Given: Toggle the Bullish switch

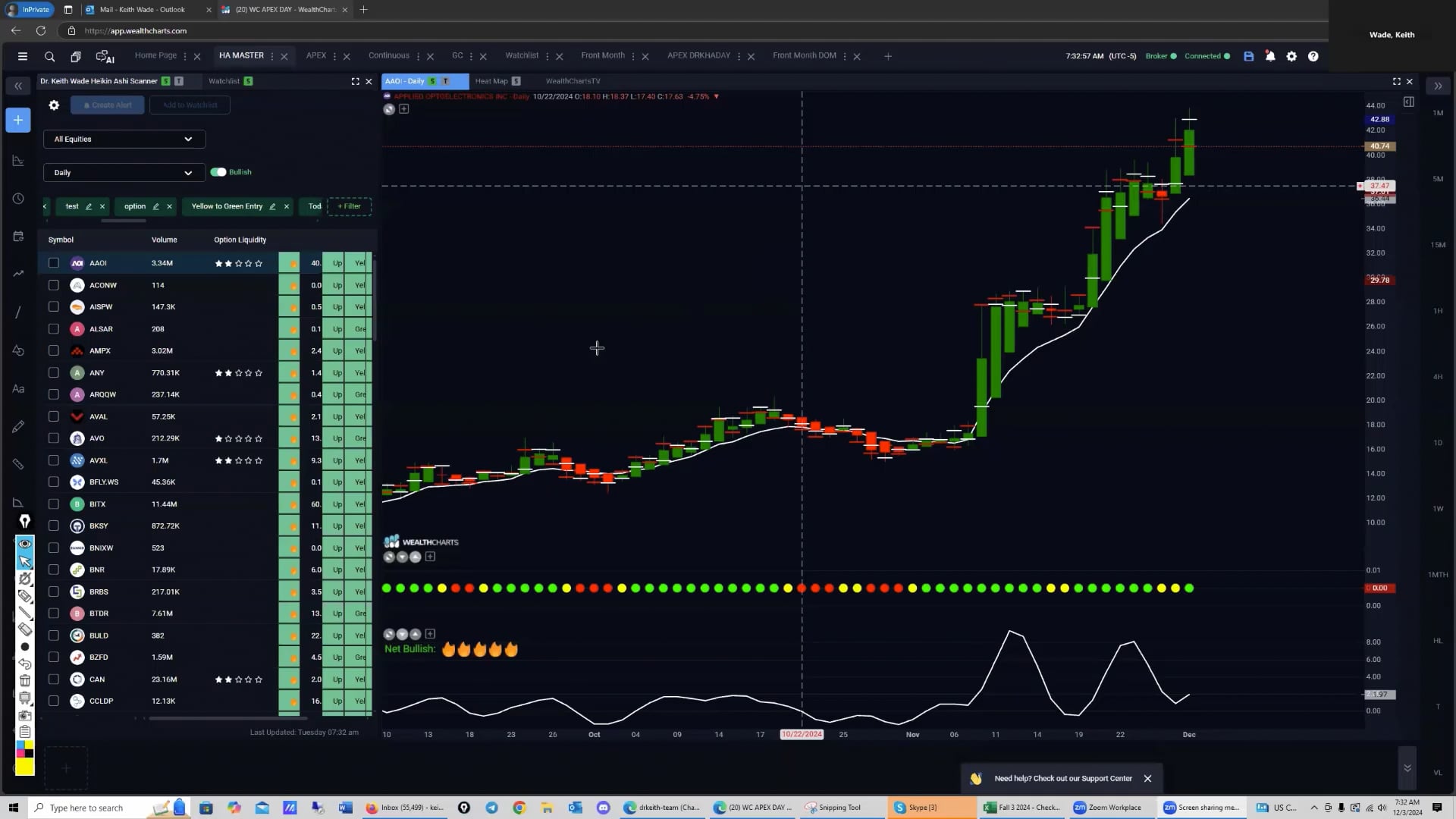Looking at the screenshot, I should (x=218, y=172).
